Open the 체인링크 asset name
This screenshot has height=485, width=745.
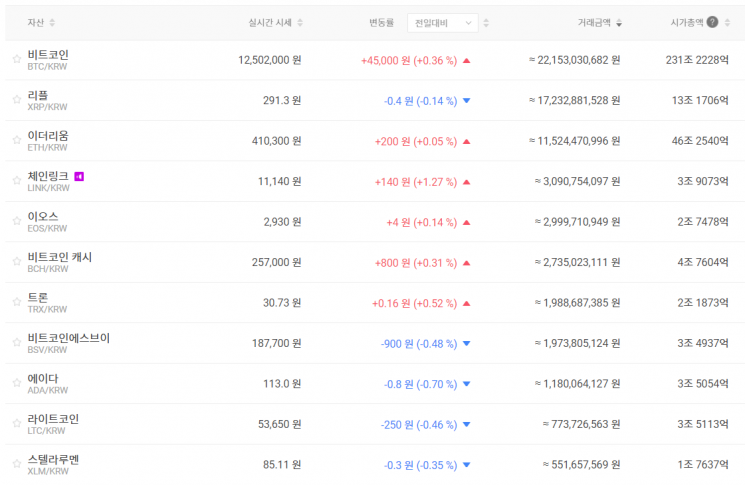[x=48, y=176]
